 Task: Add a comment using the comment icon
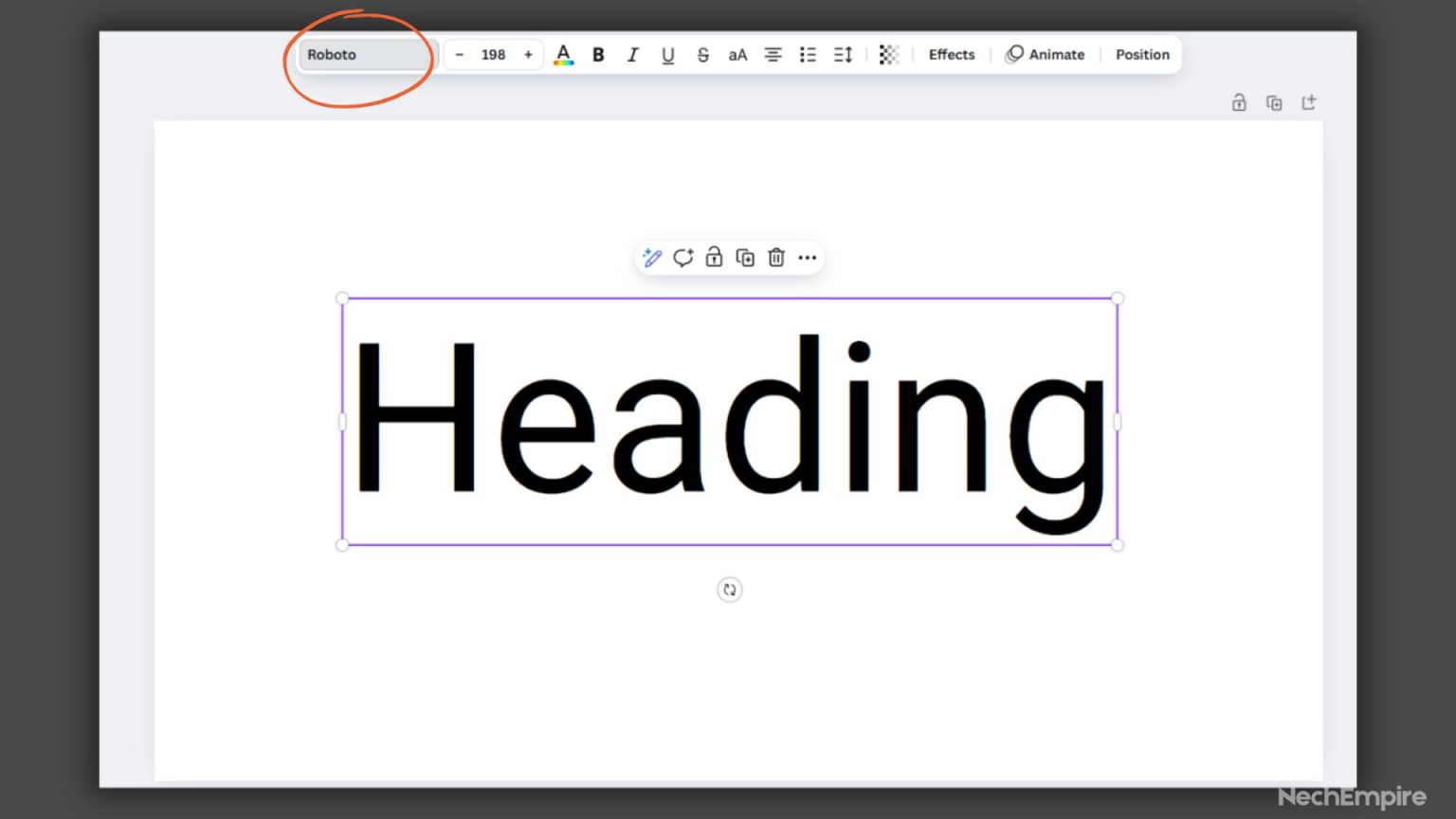pos(682,257)
